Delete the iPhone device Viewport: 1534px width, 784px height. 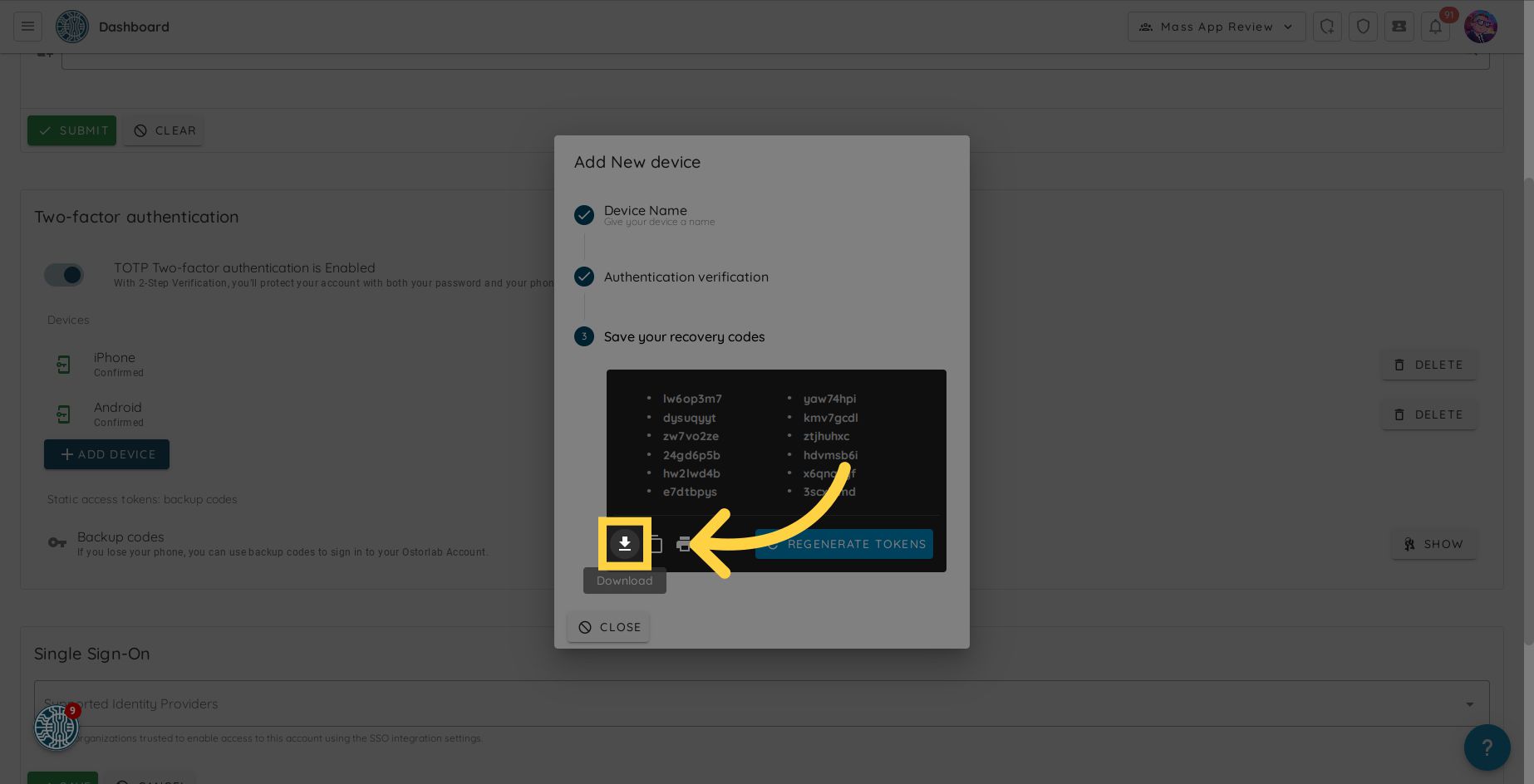click(x=1428, y=365)
